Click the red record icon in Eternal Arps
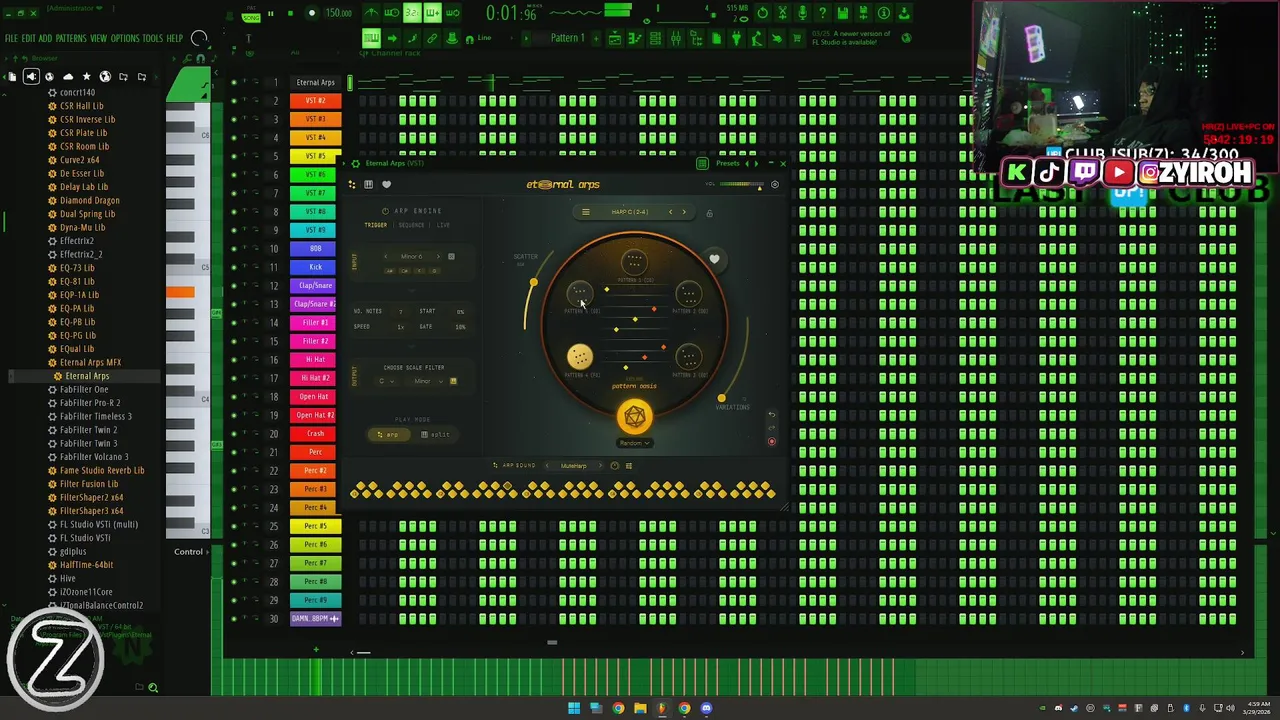 (x=771, y=441)
